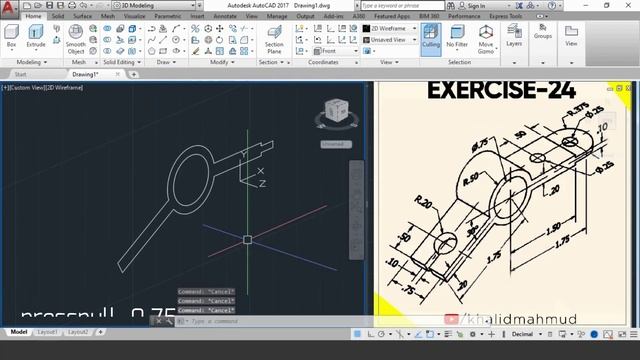Switch to the Start file tab
Image resolution: width=640 pixels, height=360 pixels.
coord(20,74)
